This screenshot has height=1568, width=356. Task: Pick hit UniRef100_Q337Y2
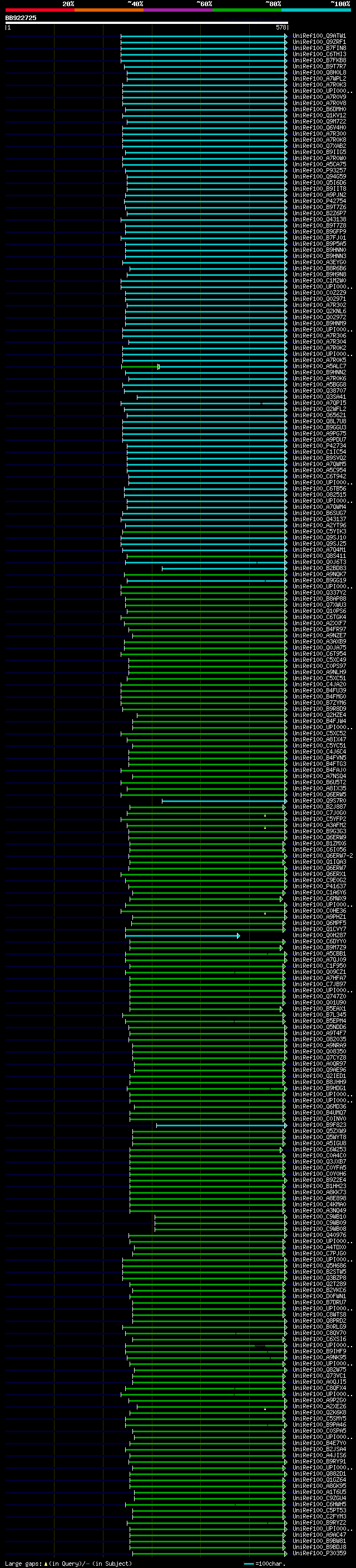point(319,593)
